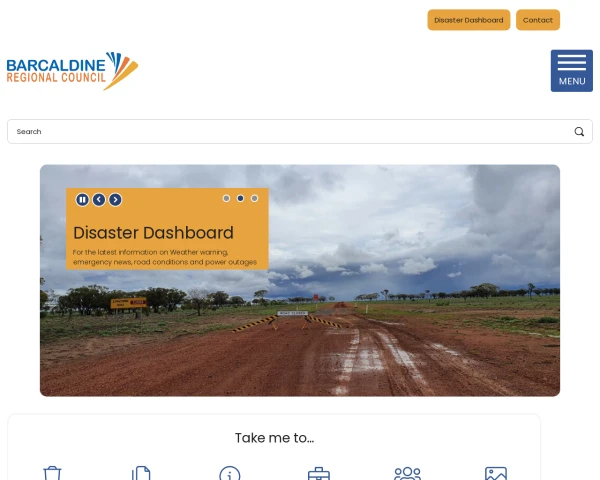600x480 pixels.
Task: Click the magnifying glass search icon
Action: (579, 132)
